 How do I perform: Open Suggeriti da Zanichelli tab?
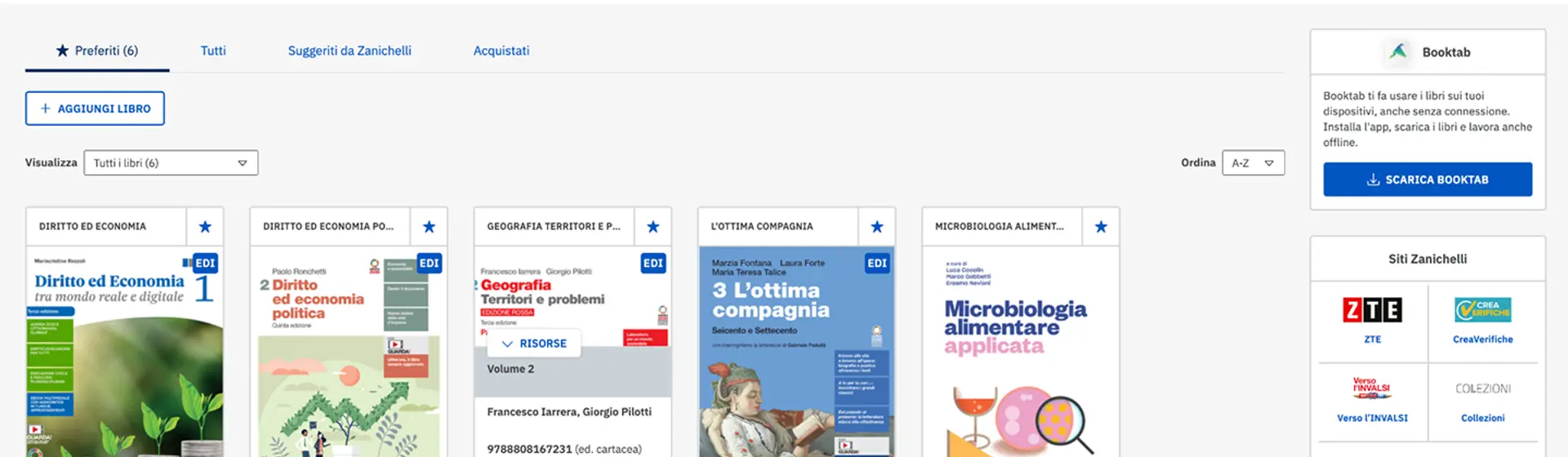coord(350,51)
